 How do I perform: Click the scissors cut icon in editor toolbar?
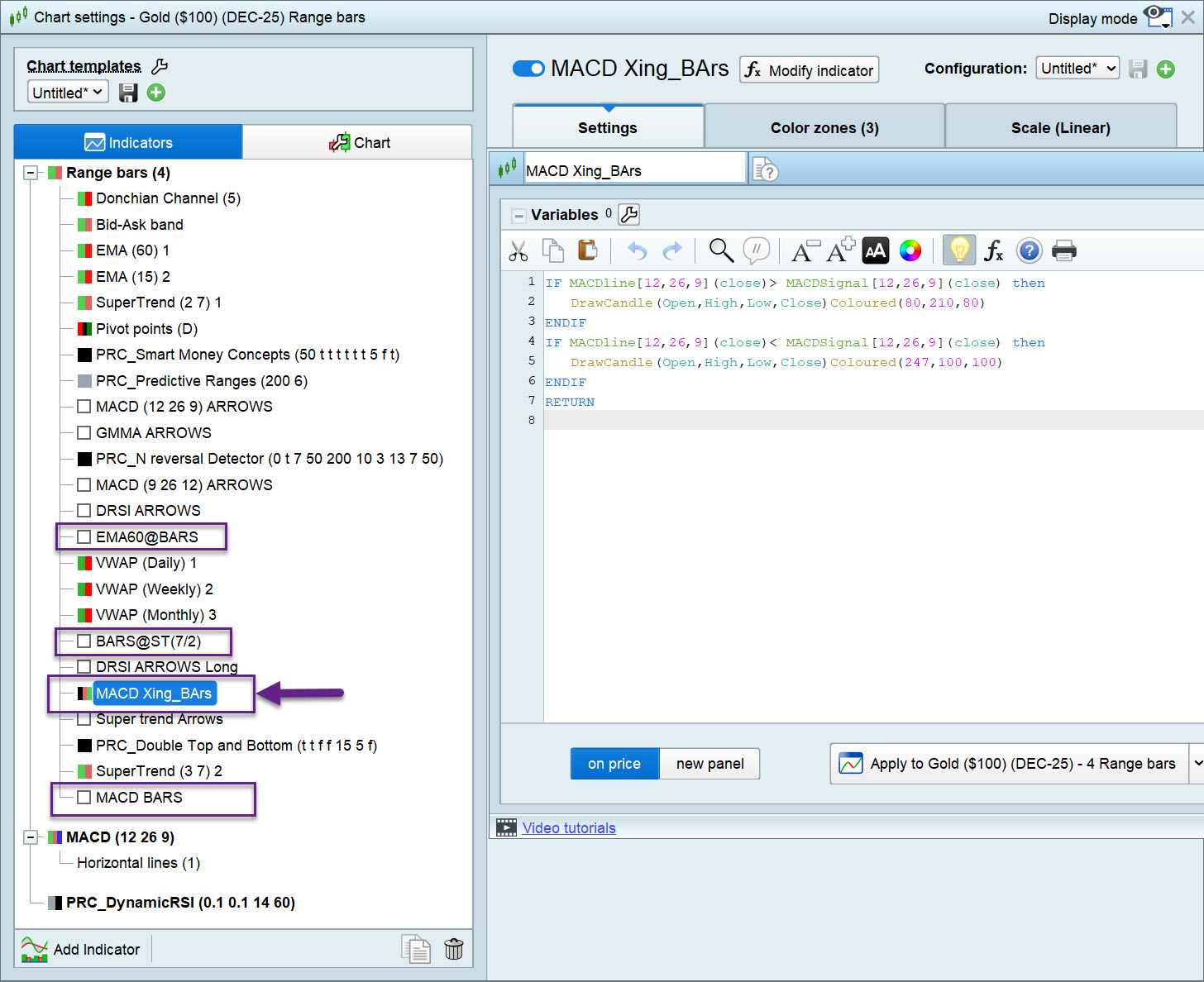click(x=518, y=250)
